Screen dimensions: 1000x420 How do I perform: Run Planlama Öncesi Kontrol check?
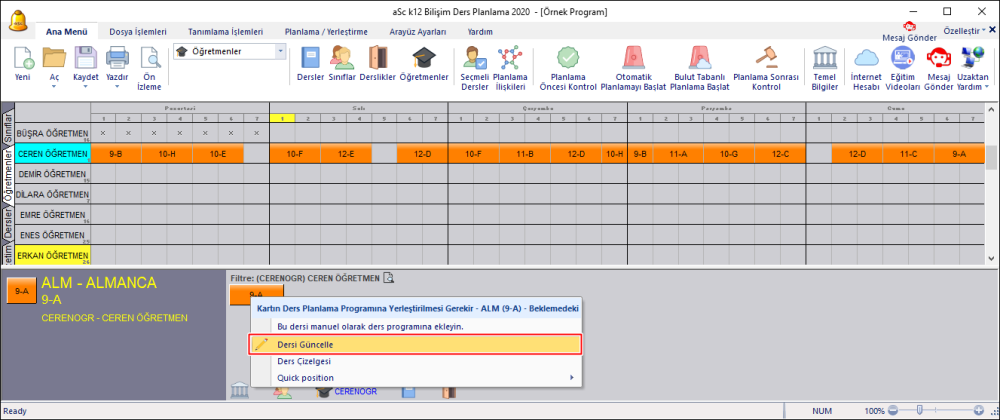pyautogui.click(x=568, y=58)
